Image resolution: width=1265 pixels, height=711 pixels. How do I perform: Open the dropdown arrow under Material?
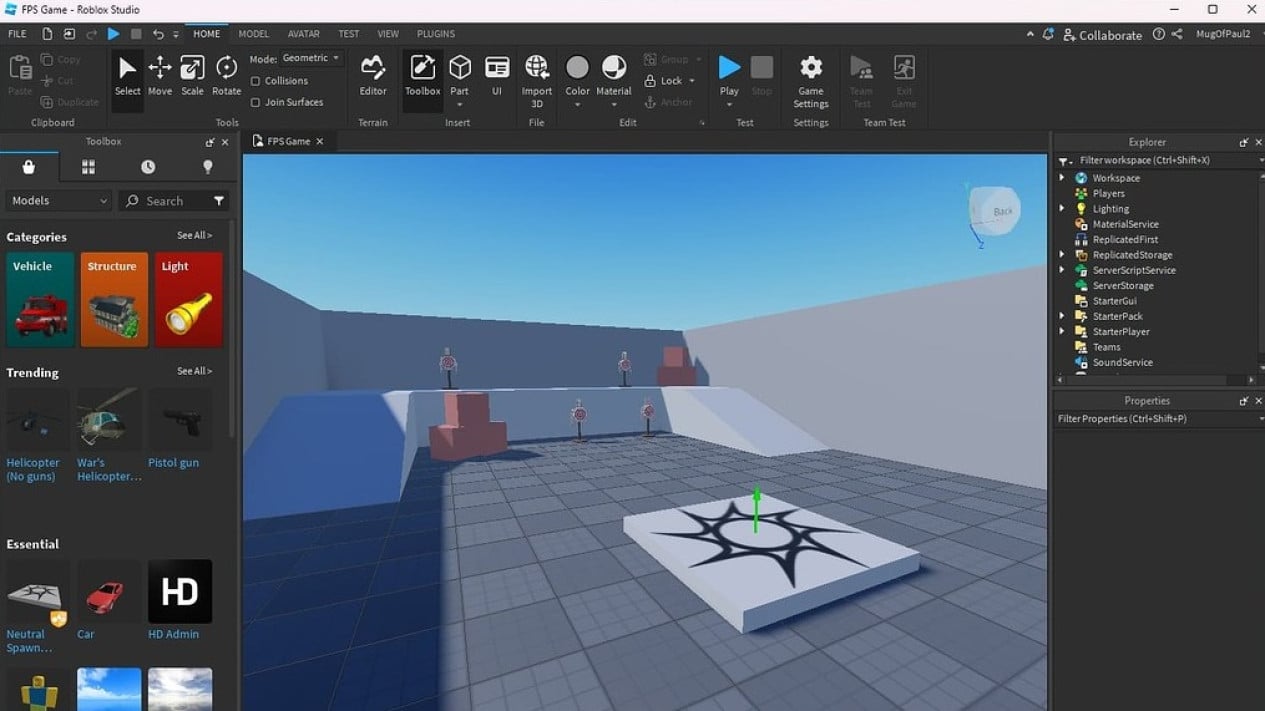[x=613, y=105]
